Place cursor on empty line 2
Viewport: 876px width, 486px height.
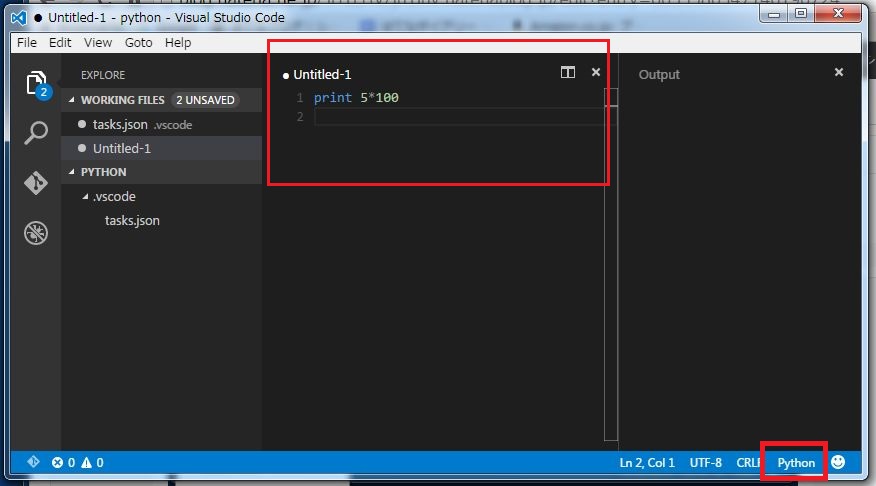[458, 117]
